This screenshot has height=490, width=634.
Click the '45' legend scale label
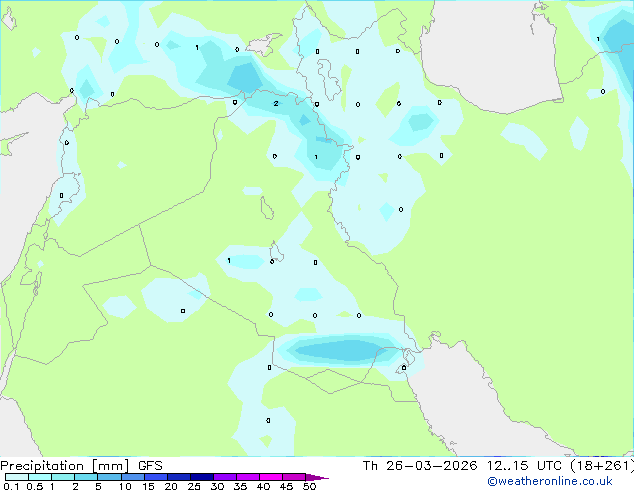(x=286, y=486)
